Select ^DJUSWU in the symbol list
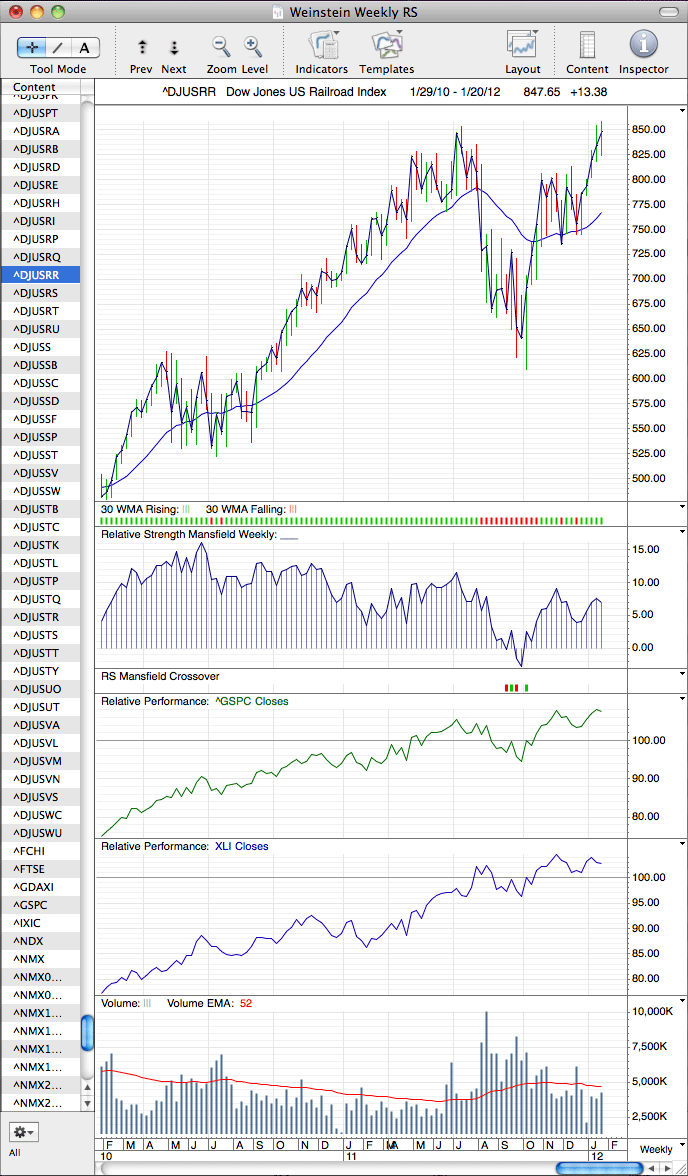 click(x=41, y=832)
